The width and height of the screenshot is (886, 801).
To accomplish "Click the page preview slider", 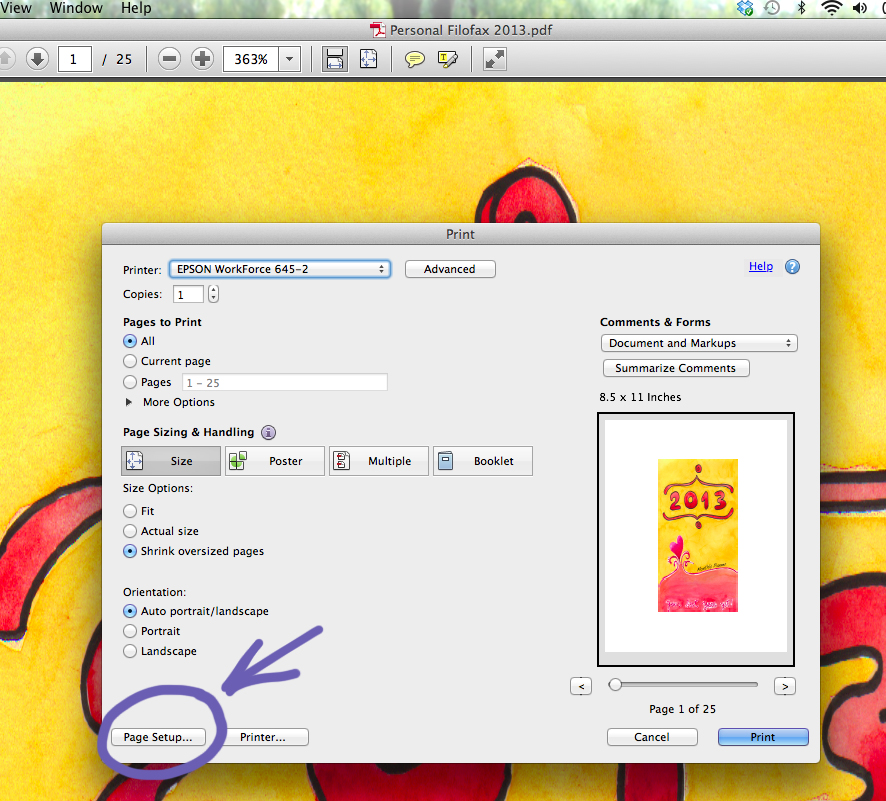I will coord(685,685).
